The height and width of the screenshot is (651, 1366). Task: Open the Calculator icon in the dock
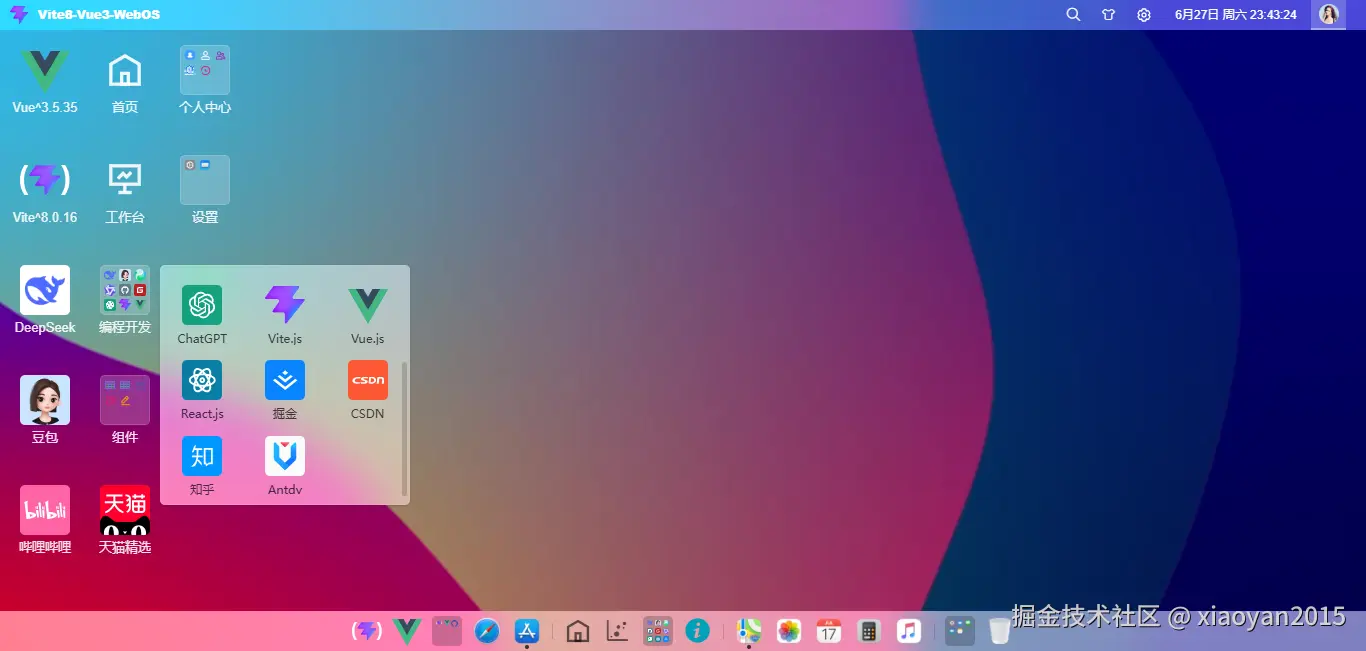point(868,631)
